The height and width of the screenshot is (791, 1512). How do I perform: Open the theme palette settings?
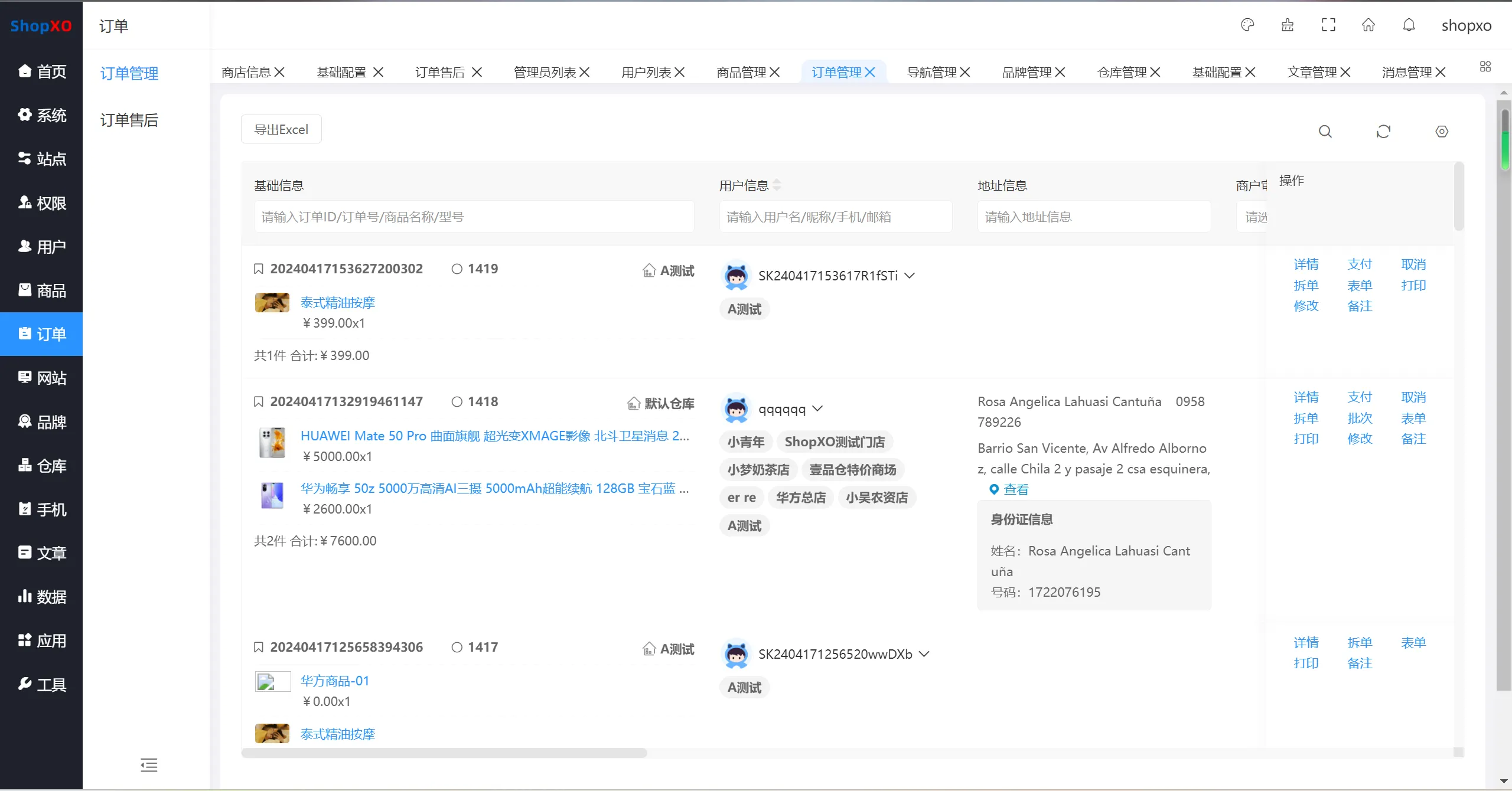point(1247,25)
